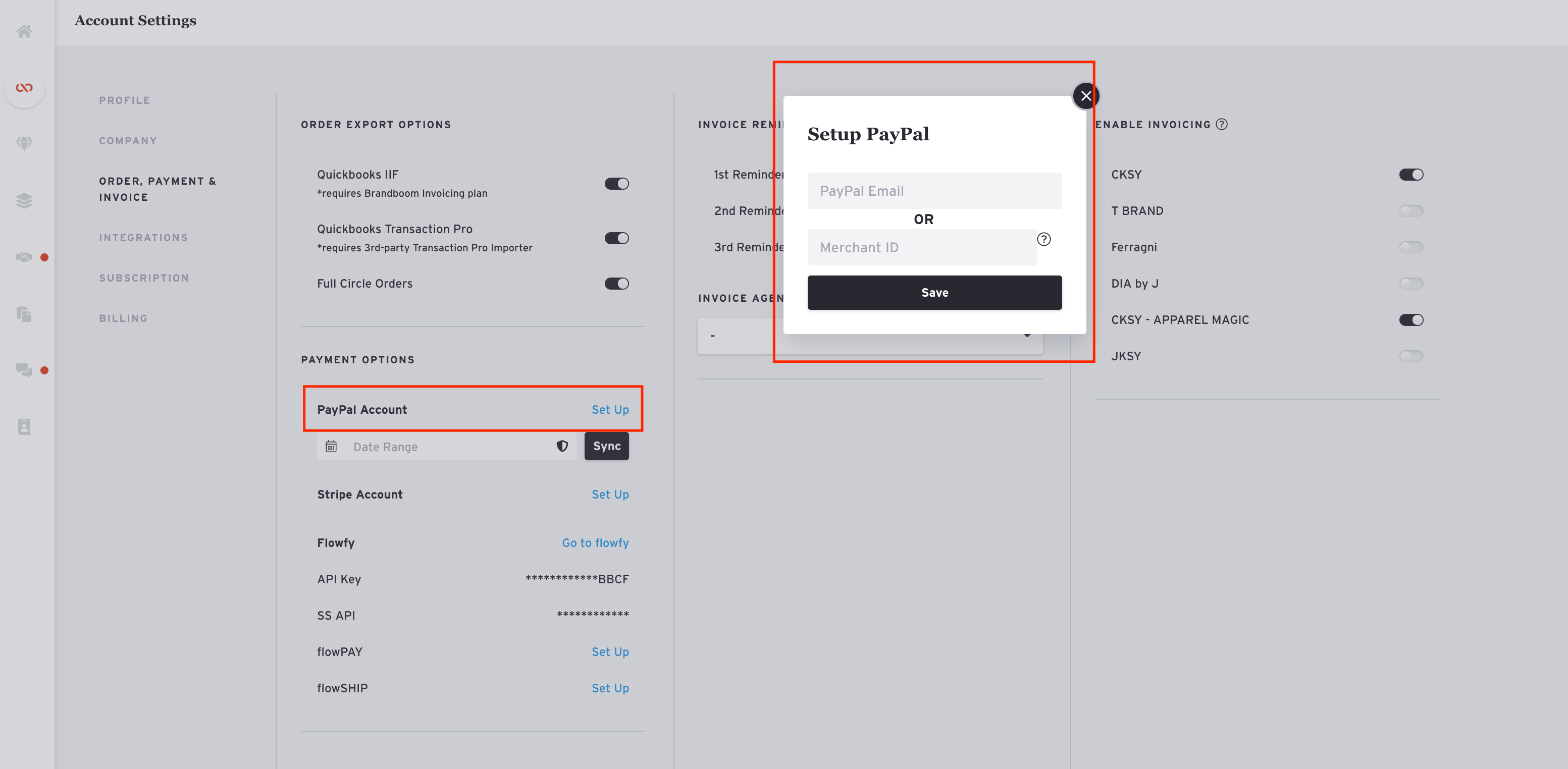
Task: Click the Brandboom infinity logo icon
Action: point(24,88)
